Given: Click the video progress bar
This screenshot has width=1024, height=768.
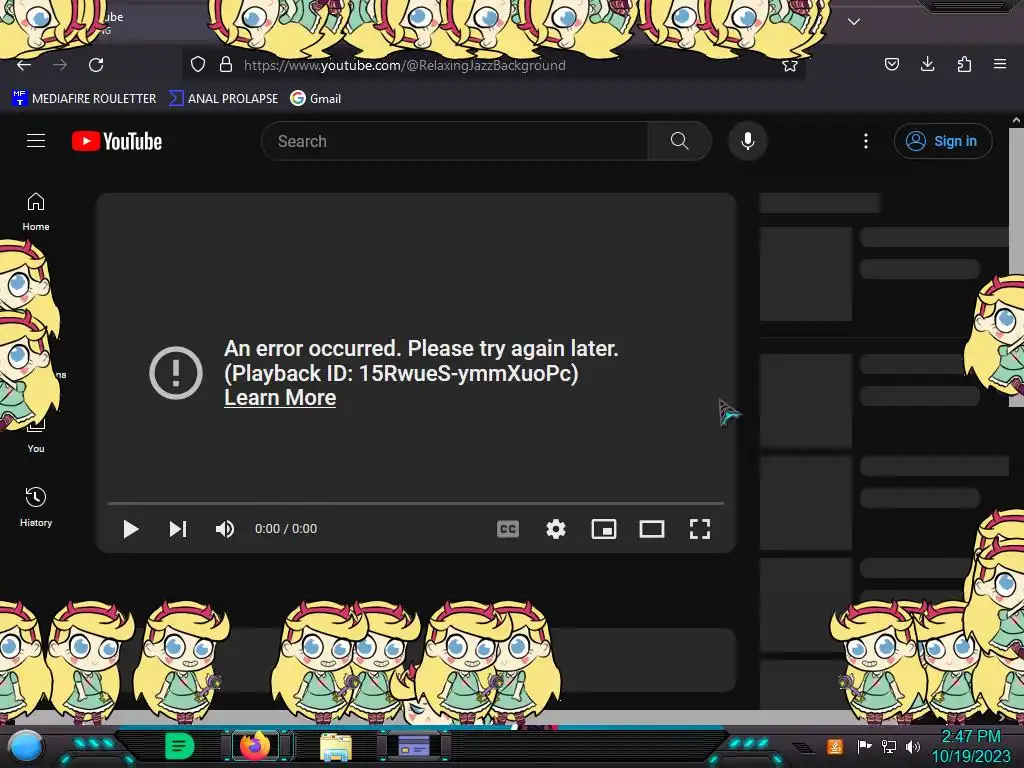Looking at the screenshot, I should (416, 504).
